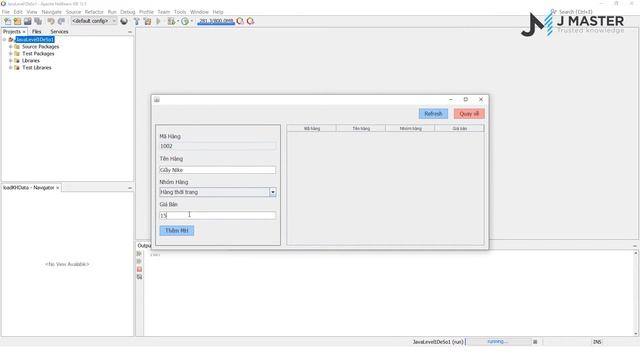
Task: Close the Navigator tab
Action: 58,188
